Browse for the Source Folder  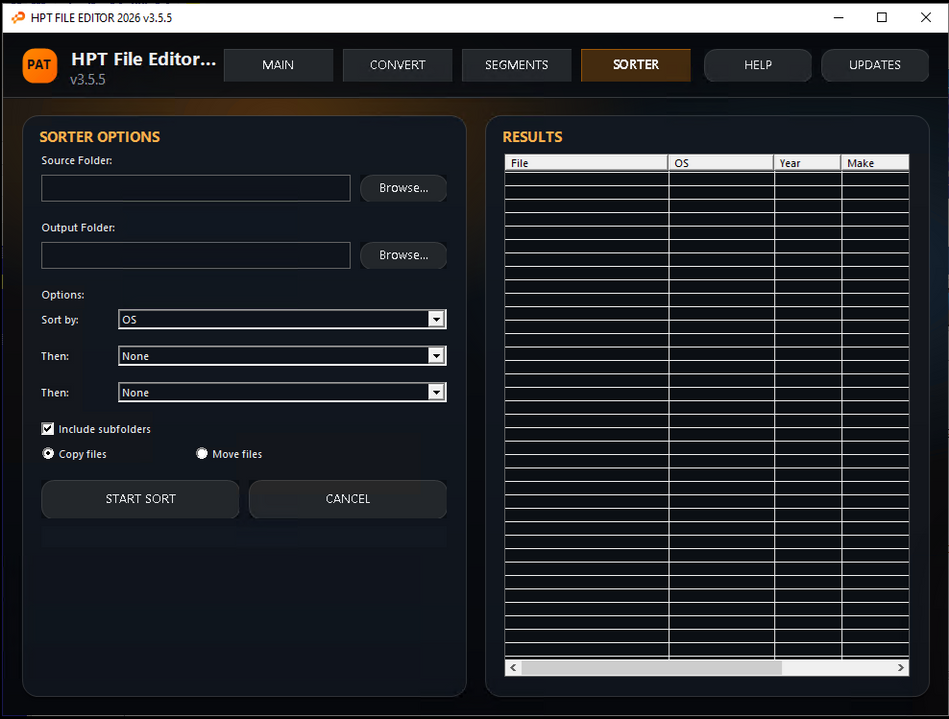coord(403,188)
